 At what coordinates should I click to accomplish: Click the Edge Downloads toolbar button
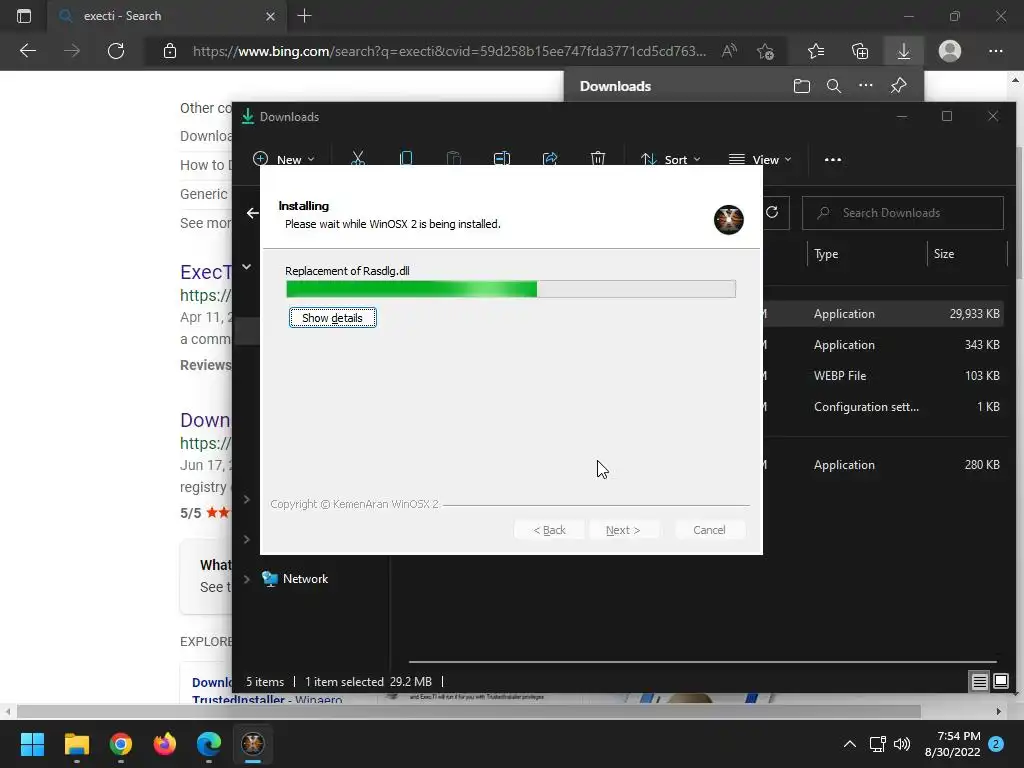click(x=904, y=51)
